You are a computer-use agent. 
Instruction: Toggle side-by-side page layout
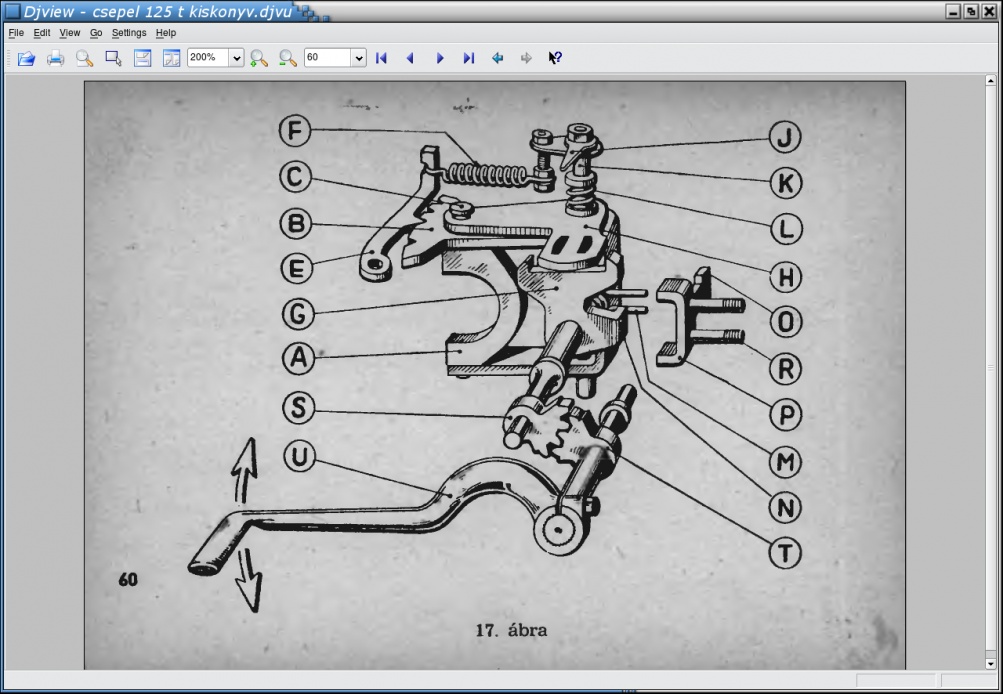(172, 58)
